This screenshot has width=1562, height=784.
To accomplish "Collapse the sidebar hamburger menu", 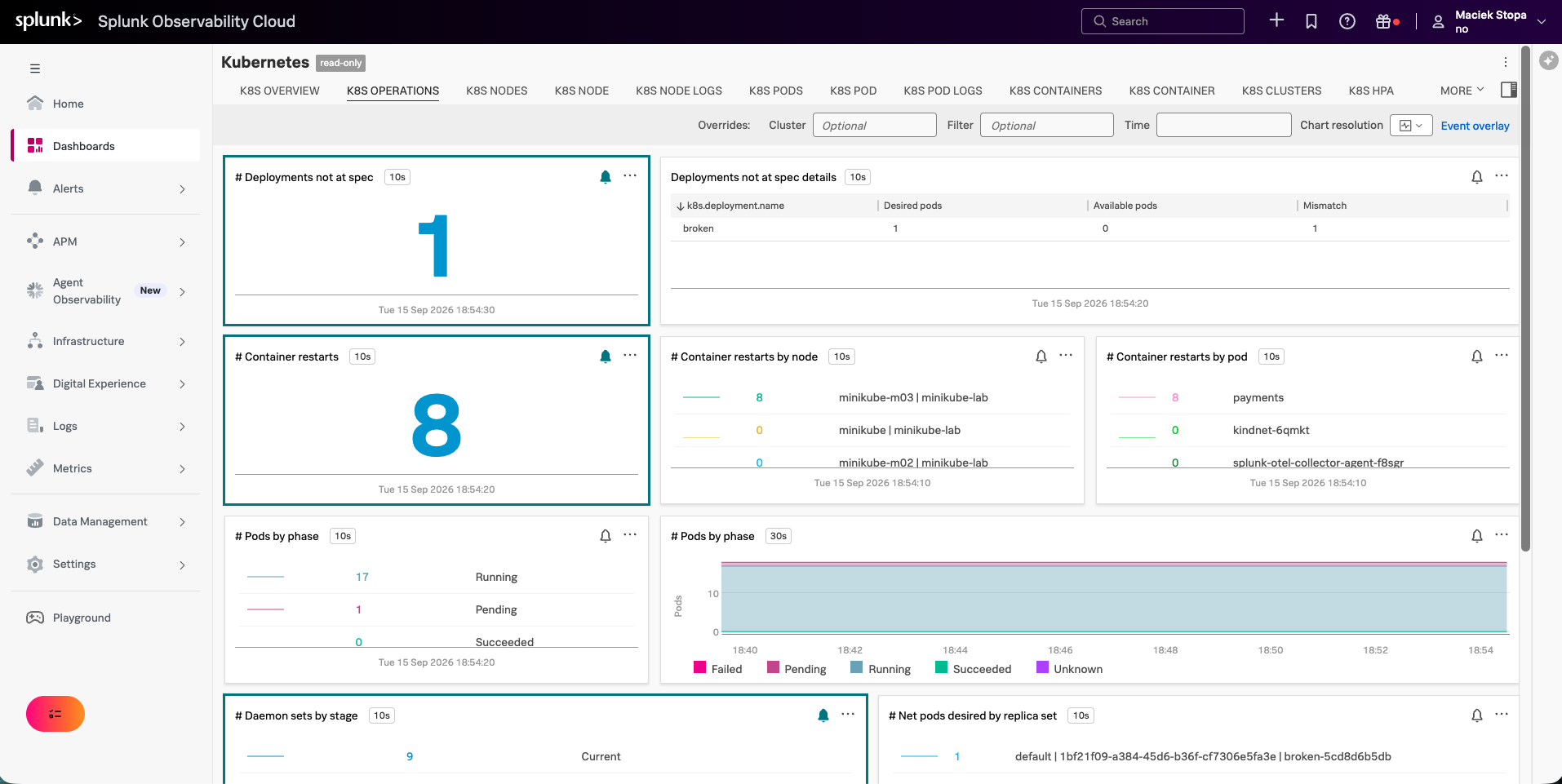I will click(35, 69).
